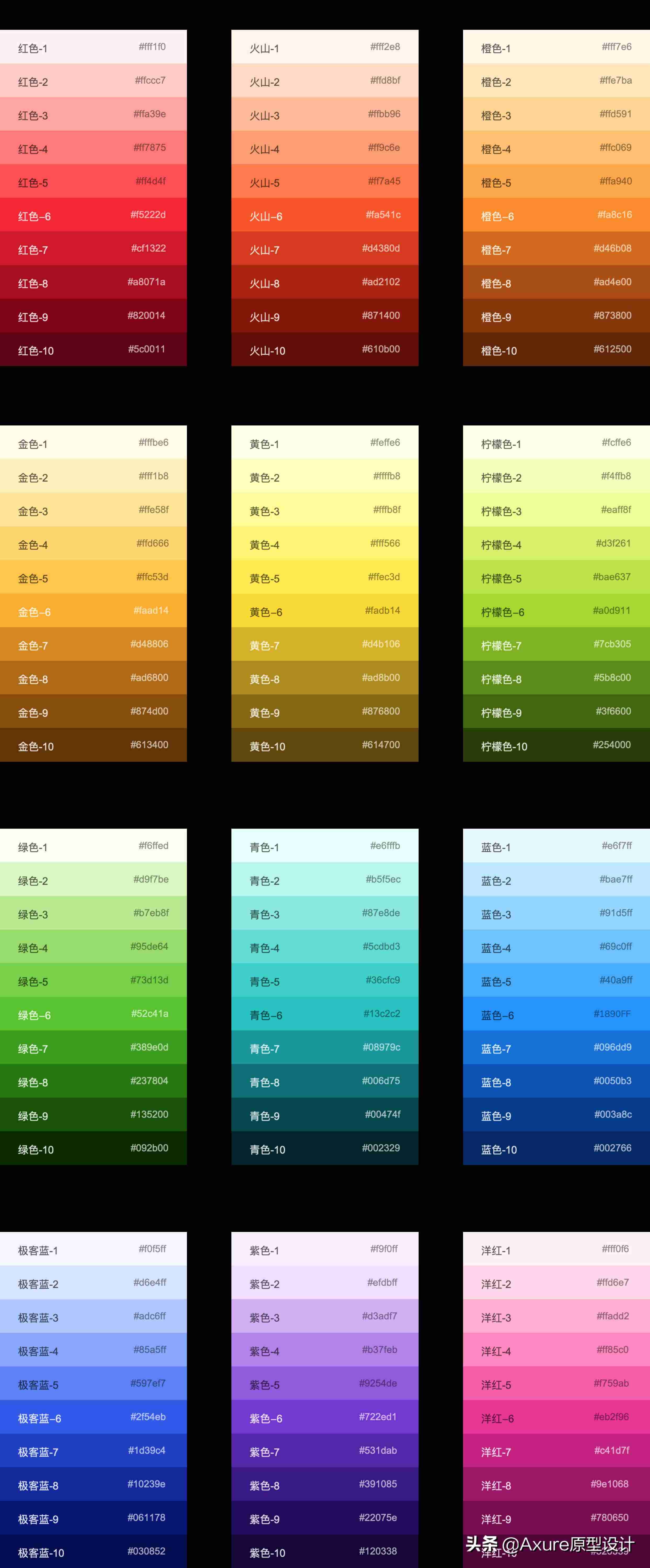Choose the 黄色-1 swatch #feffe6
The image size is (650, 1568).
325,442
